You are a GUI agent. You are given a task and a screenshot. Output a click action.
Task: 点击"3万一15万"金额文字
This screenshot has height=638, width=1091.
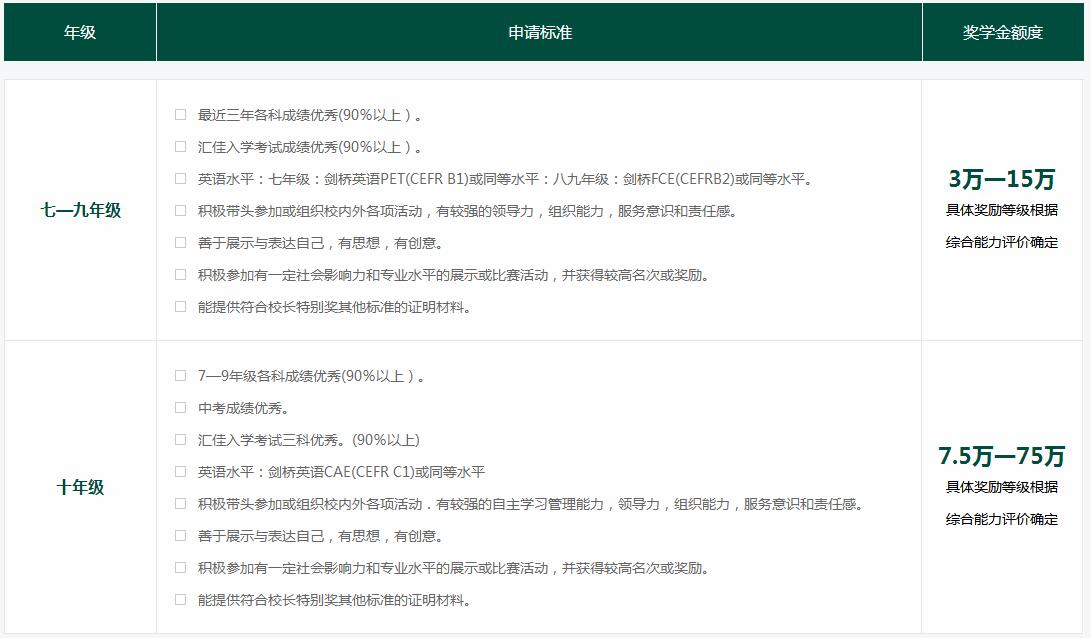coord(1001,179)
